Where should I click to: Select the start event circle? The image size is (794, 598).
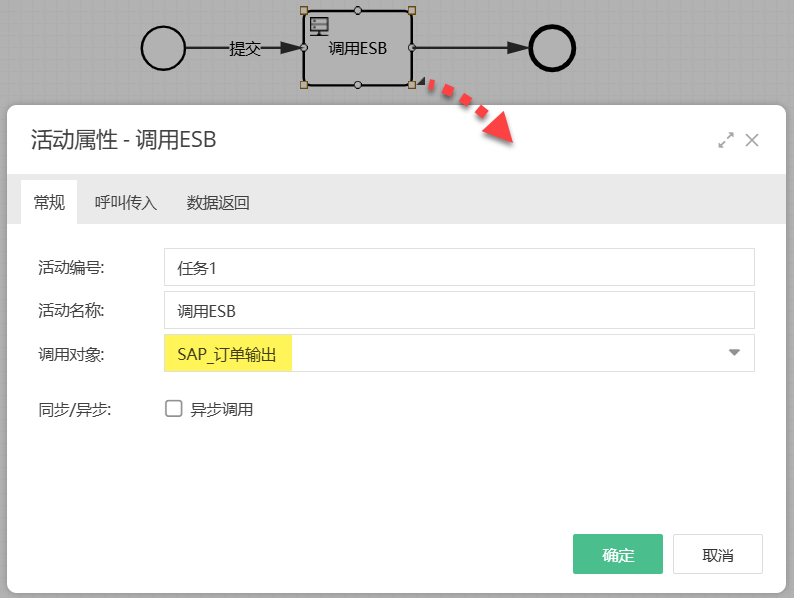[x=164, y=48]
